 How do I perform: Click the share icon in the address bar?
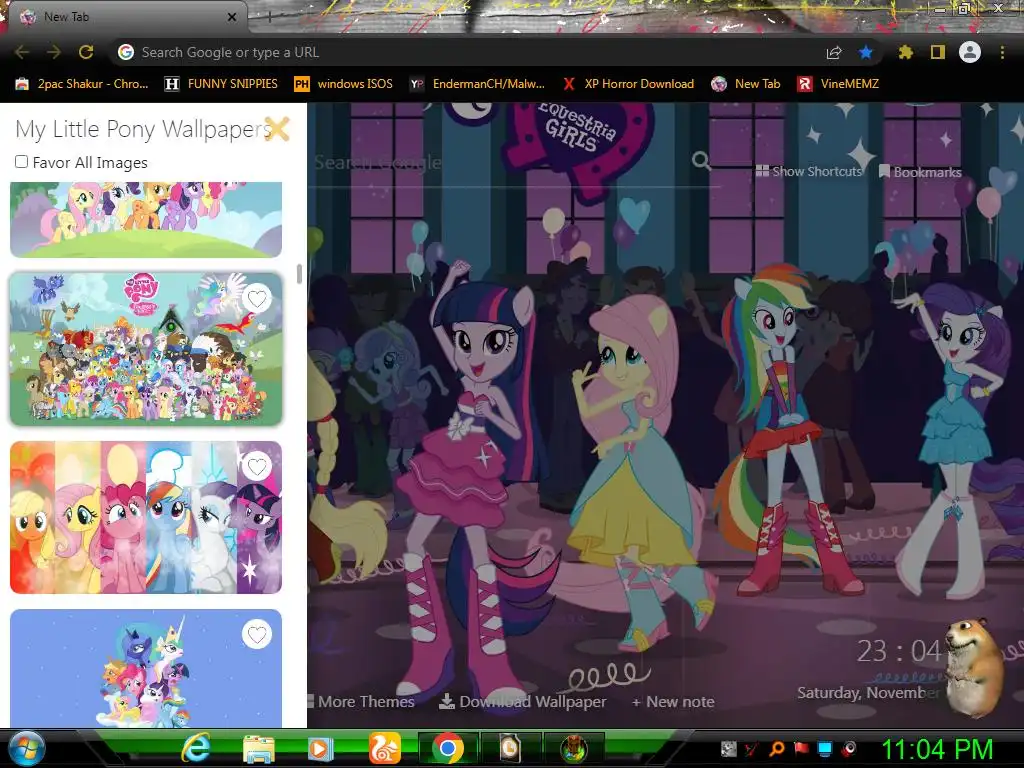tap(834, 53)
